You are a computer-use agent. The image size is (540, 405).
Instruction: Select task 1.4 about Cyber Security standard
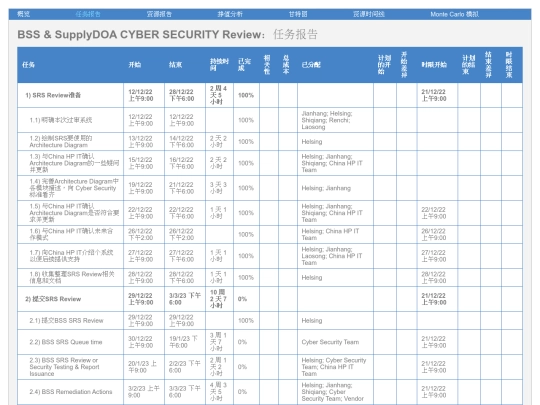tap(270, 188)
